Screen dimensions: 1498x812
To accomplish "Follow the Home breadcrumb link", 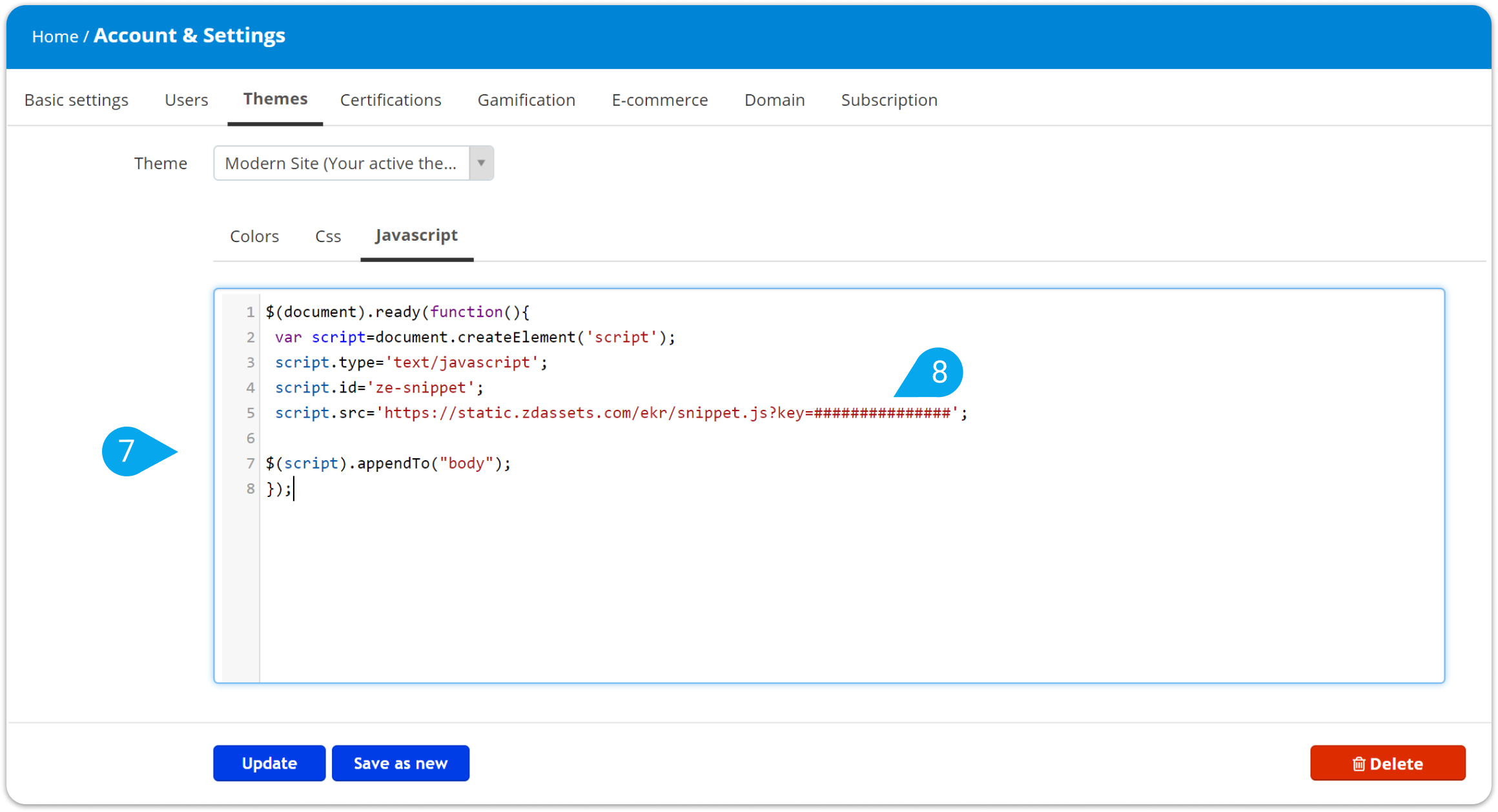I will tap(55, 37).
